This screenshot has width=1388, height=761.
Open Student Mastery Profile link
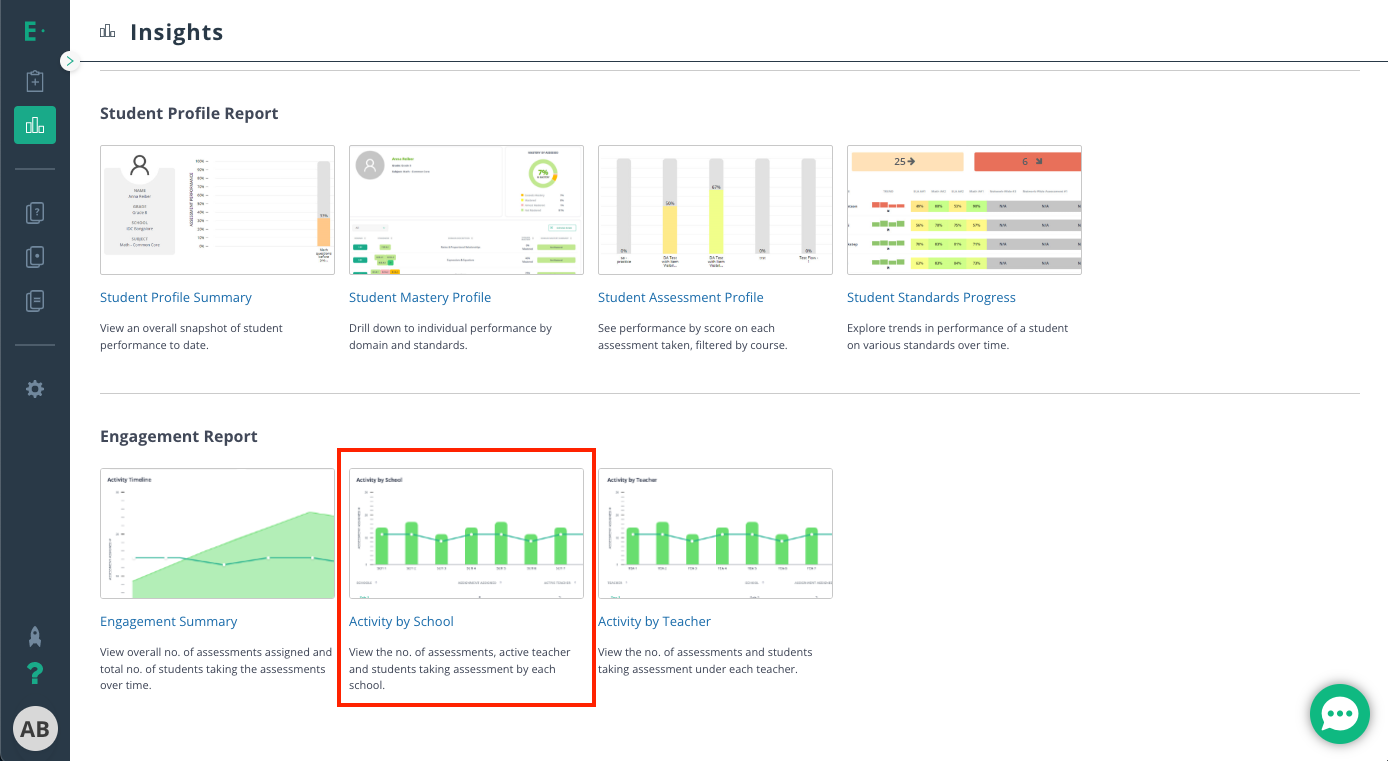[x=420, y=297]
